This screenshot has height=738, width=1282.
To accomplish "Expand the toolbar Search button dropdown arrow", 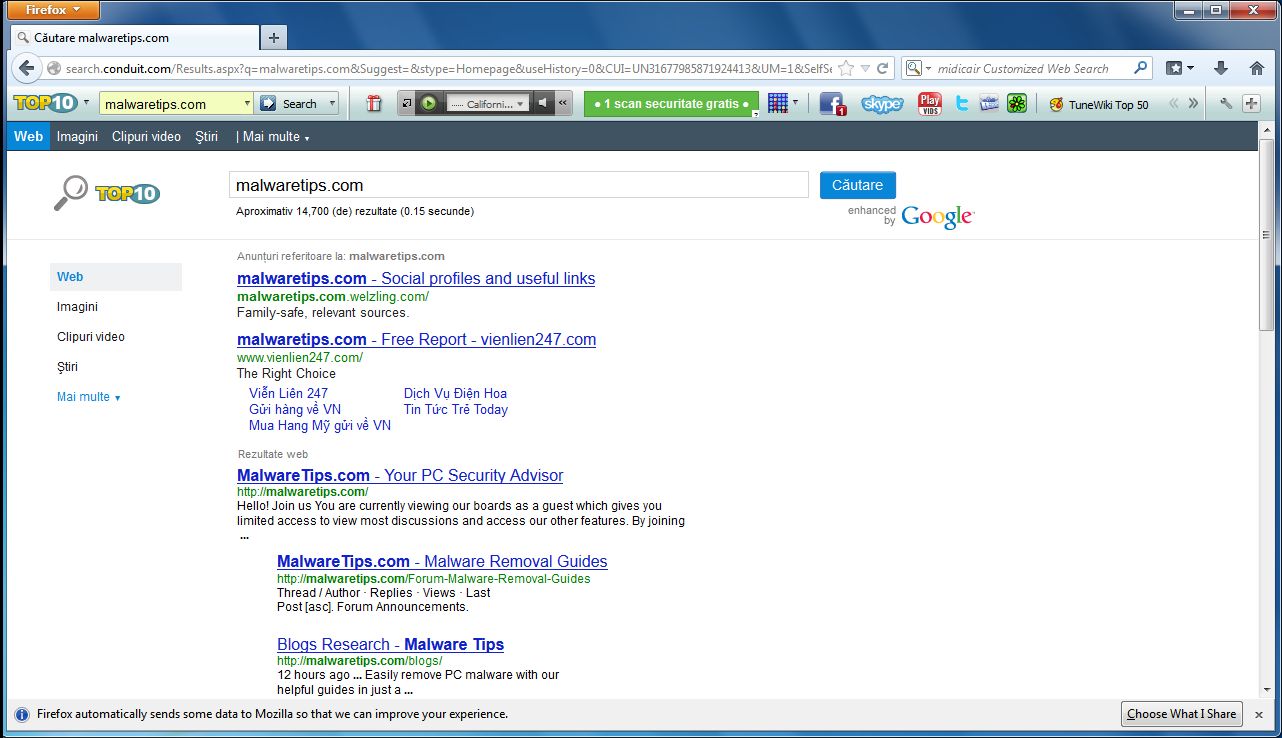I will 332,103.
